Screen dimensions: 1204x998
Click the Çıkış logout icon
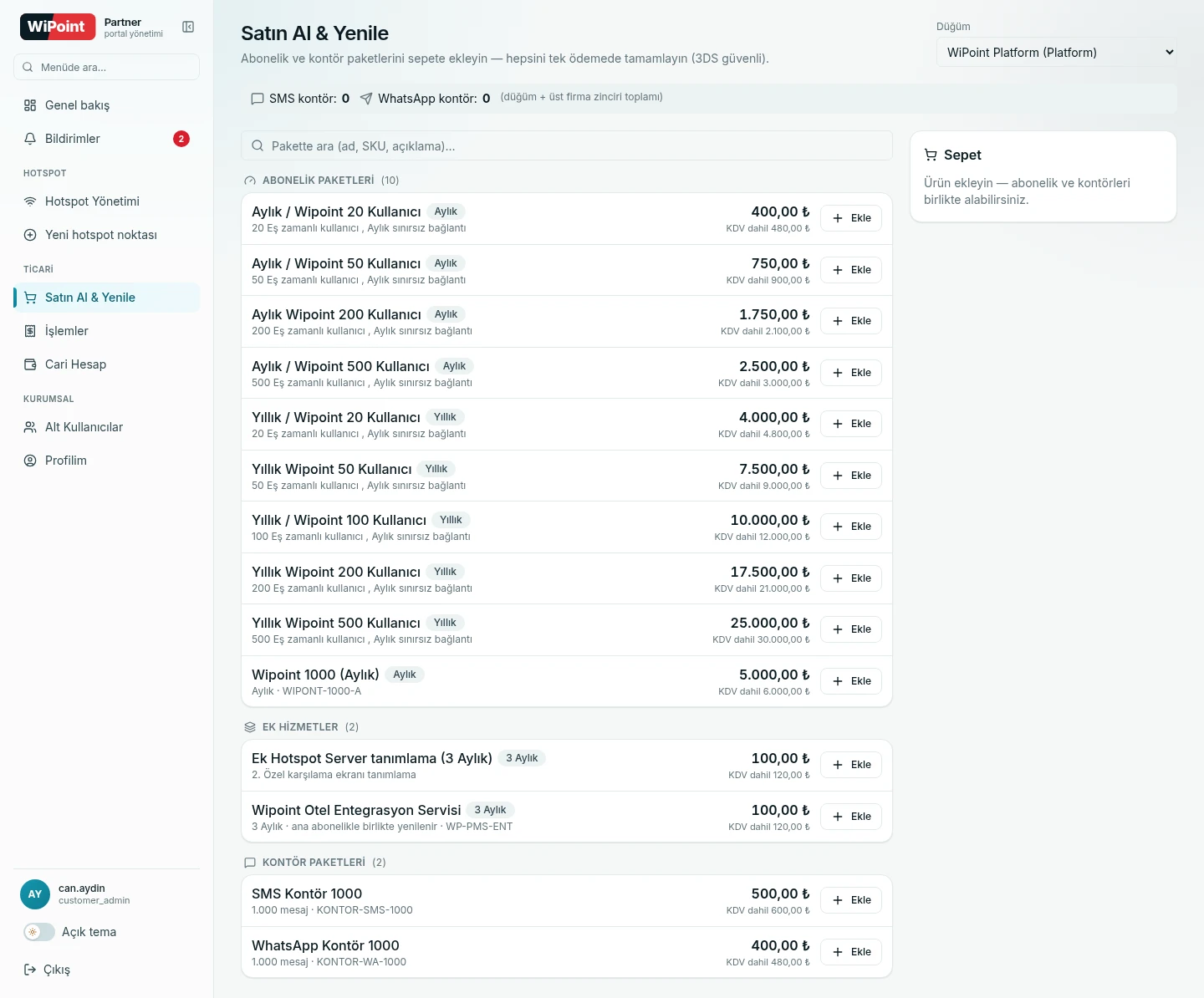tap(30, 970)
